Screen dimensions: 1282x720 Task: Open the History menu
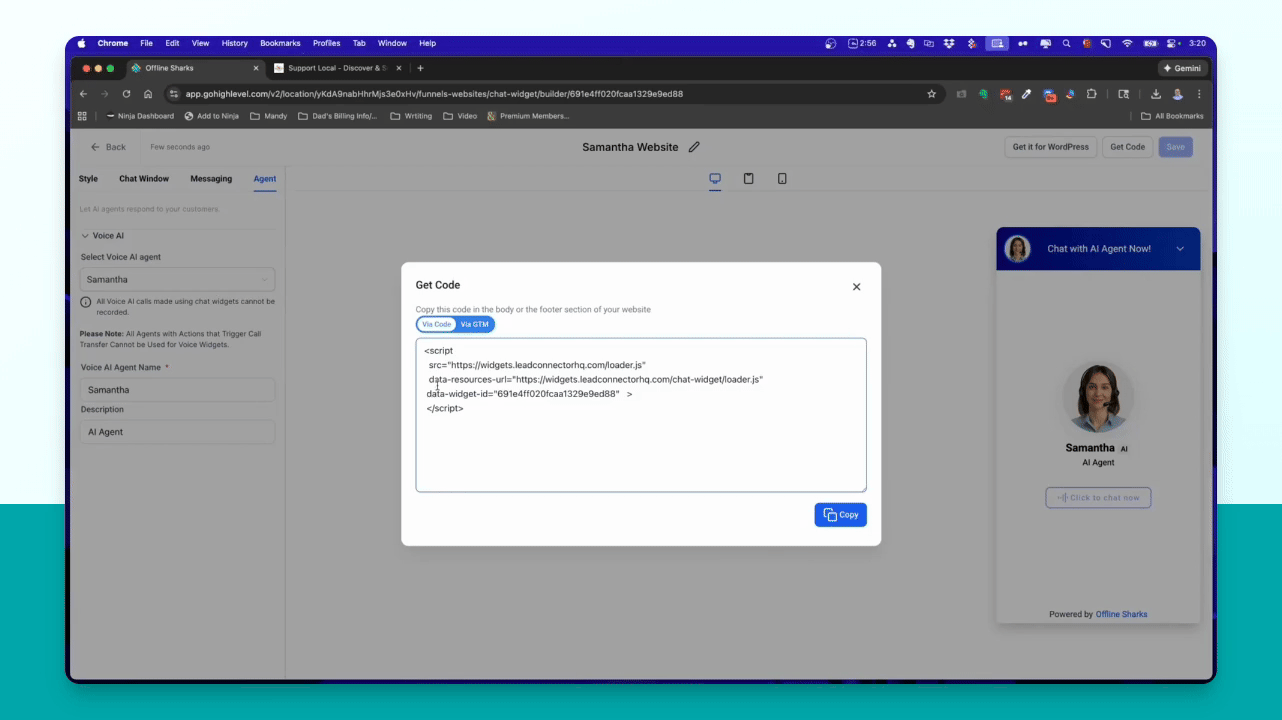pyautogui.click(x=235, y=43)
